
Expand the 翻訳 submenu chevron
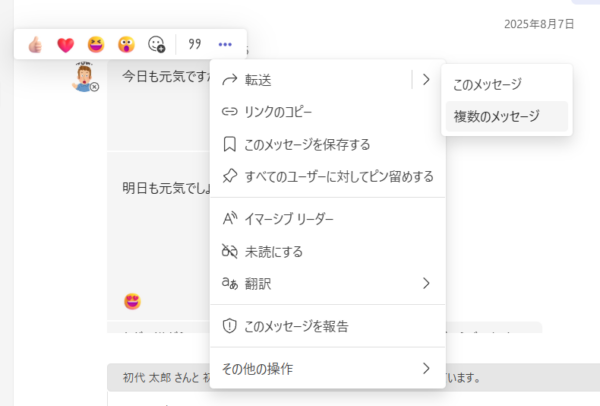coord(425,283)
